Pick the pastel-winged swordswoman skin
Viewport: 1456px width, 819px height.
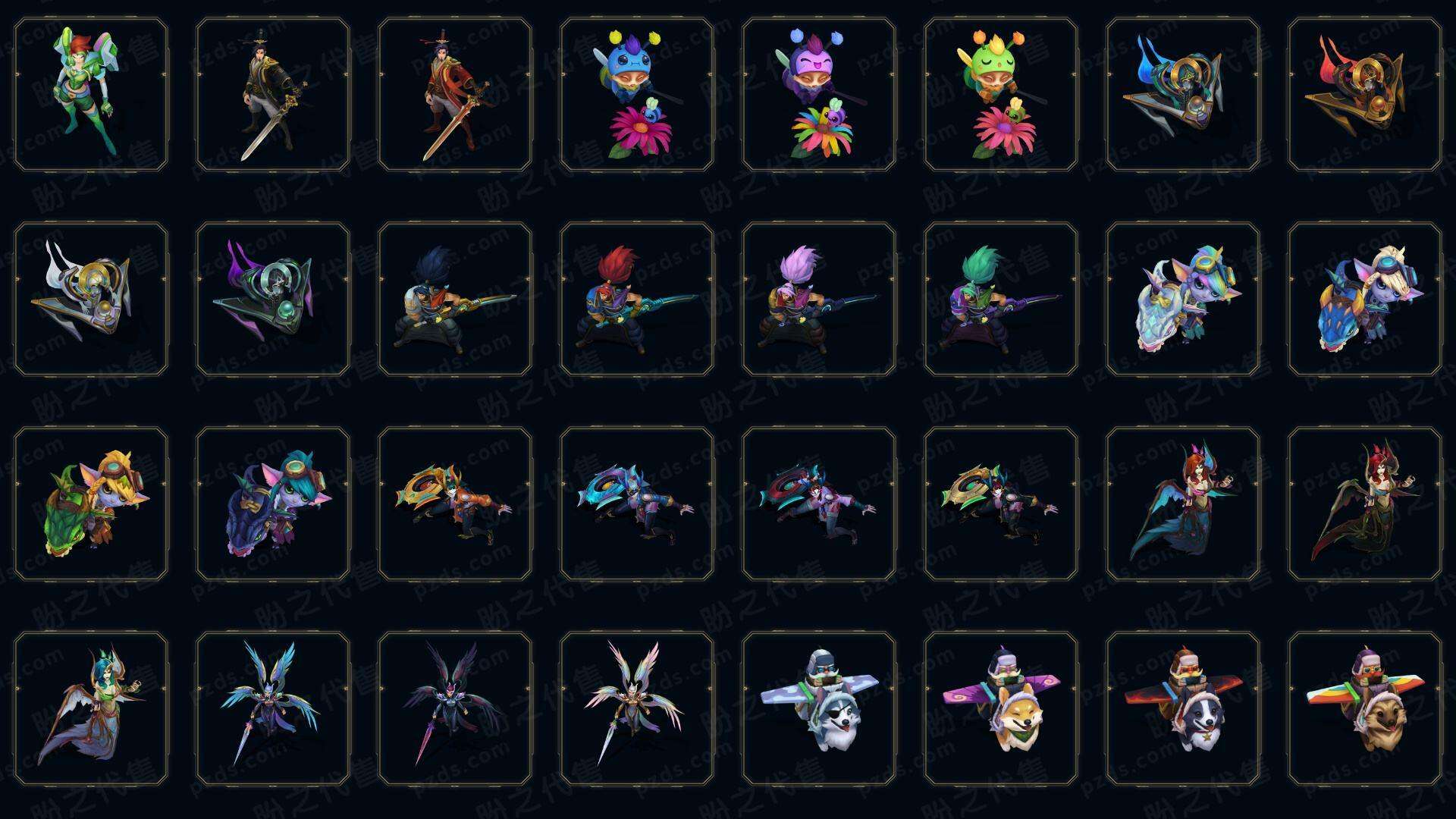tap(637, 708)
